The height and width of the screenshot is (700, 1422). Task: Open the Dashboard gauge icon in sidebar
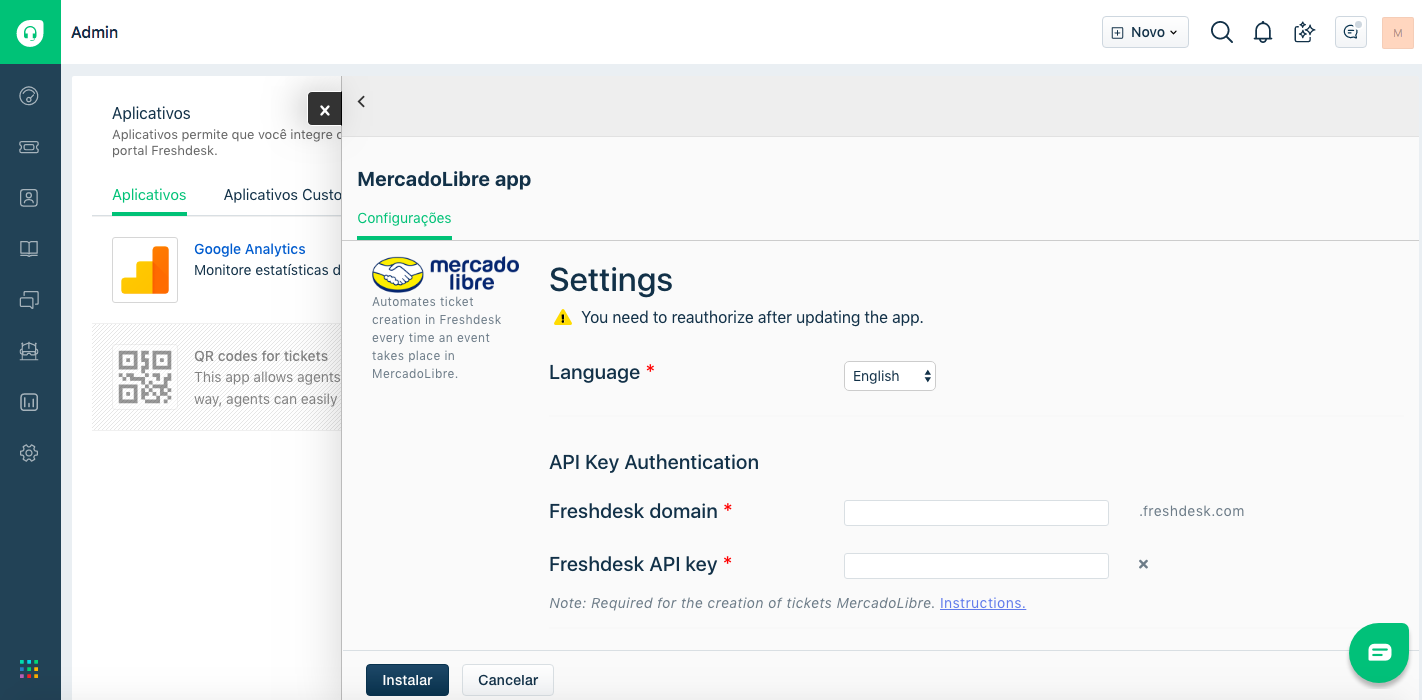point(29,96)
